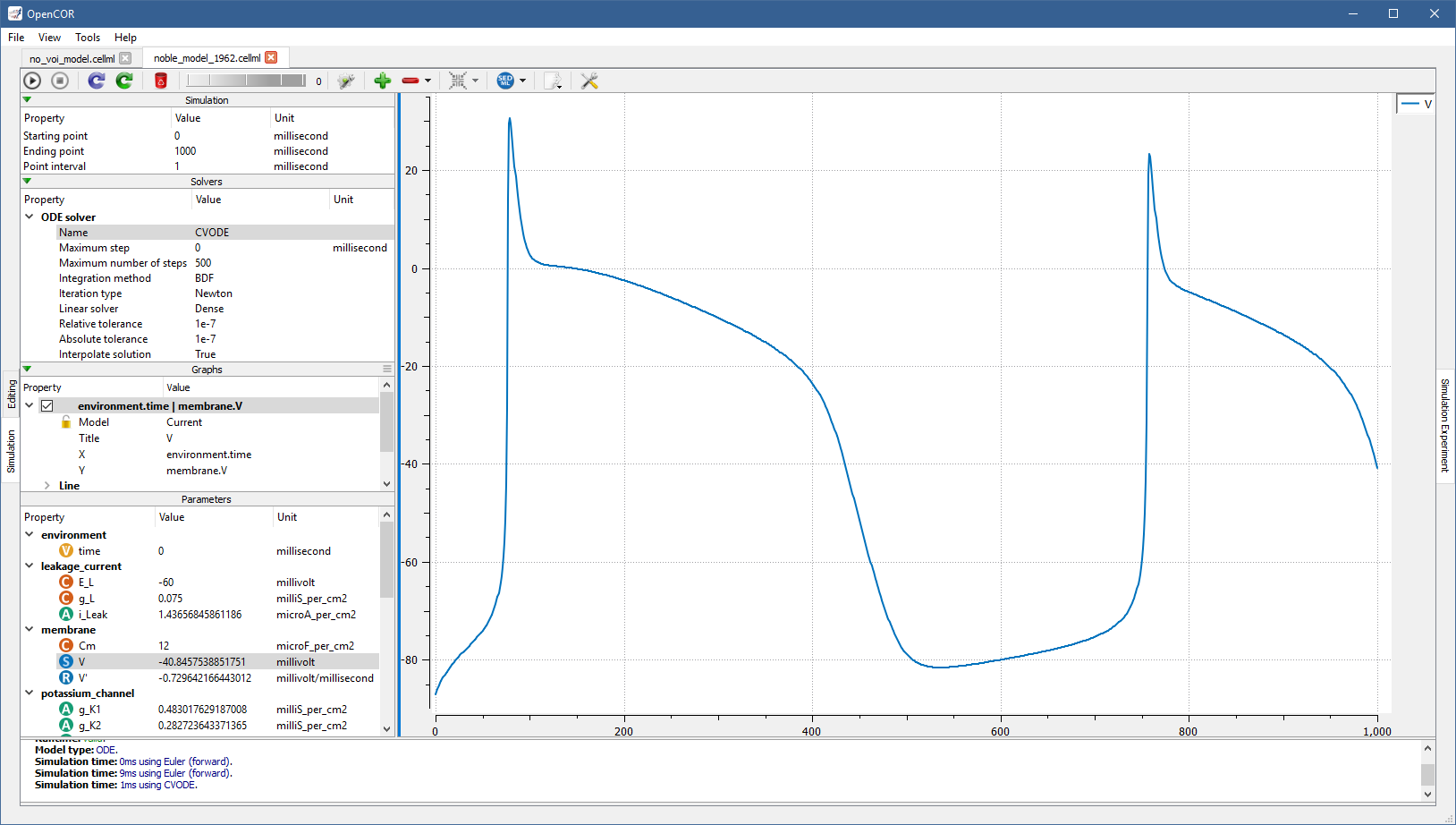The height and width of the screenshot is (825, 1456).
Task: Open preferences with wrench and screwdriver icon
Action: [589, 81]
